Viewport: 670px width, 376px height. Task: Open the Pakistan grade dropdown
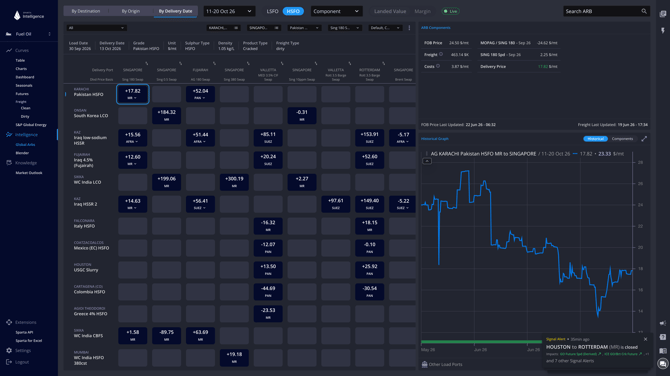click(304, 28)
